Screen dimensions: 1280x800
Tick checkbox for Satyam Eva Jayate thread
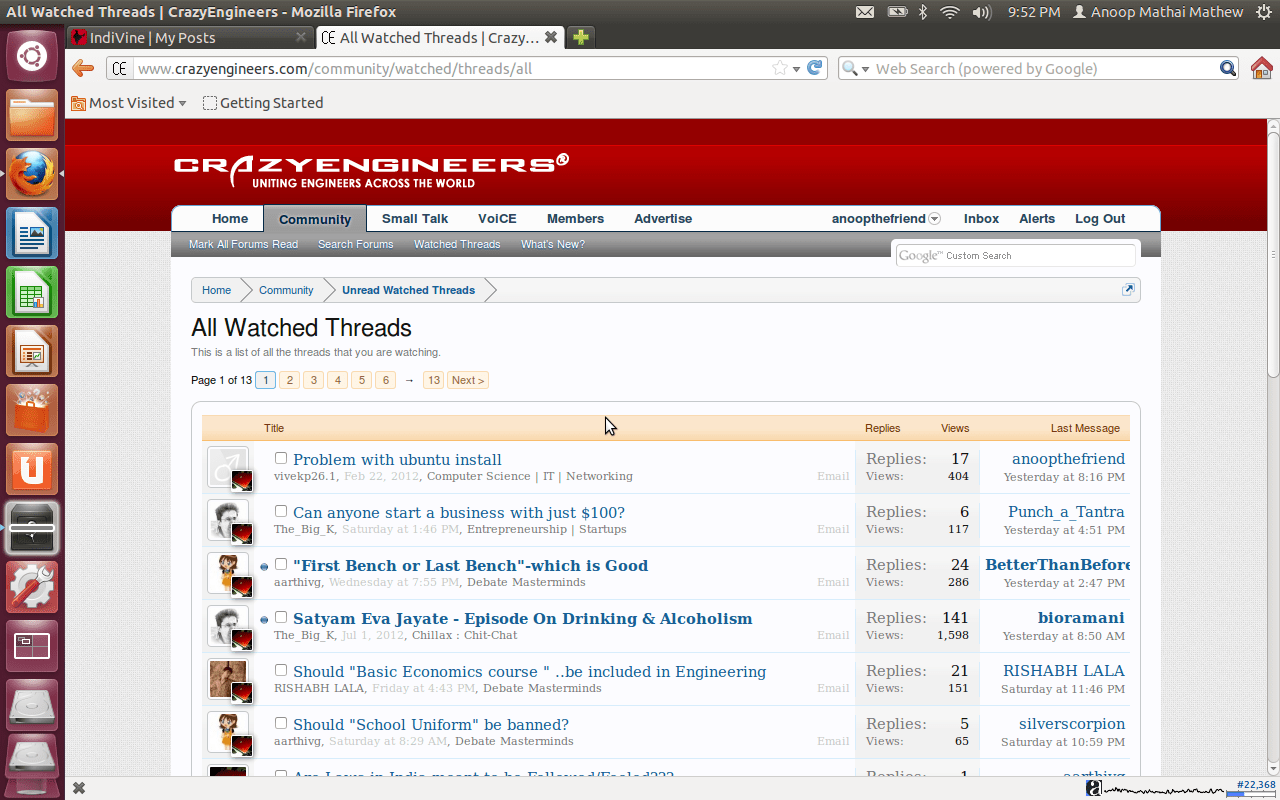(281, 617)
